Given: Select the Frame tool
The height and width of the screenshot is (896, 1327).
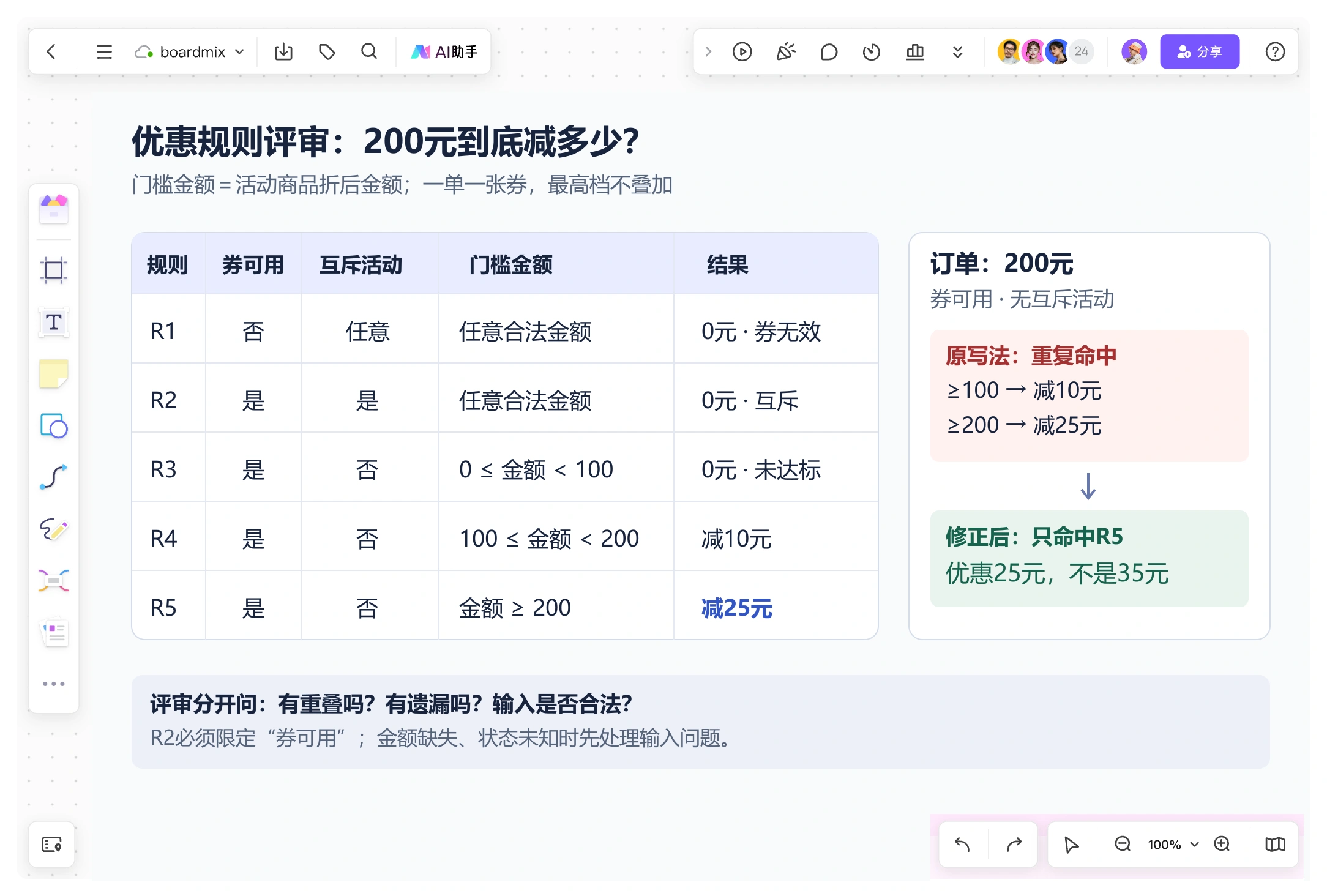Looking at the screenshot, I should 54,269.
